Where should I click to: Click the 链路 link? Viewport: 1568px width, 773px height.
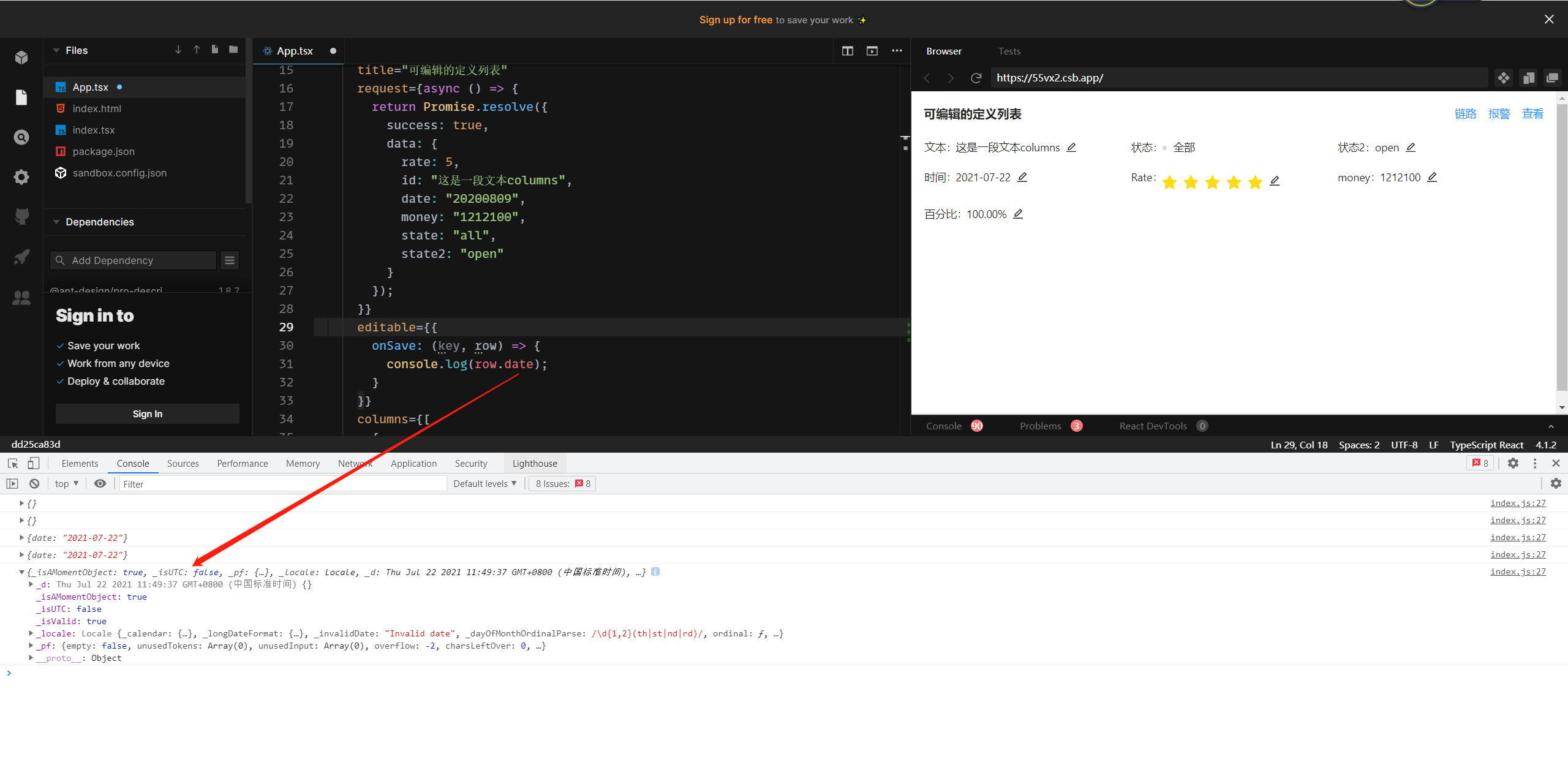[1465, 113]
